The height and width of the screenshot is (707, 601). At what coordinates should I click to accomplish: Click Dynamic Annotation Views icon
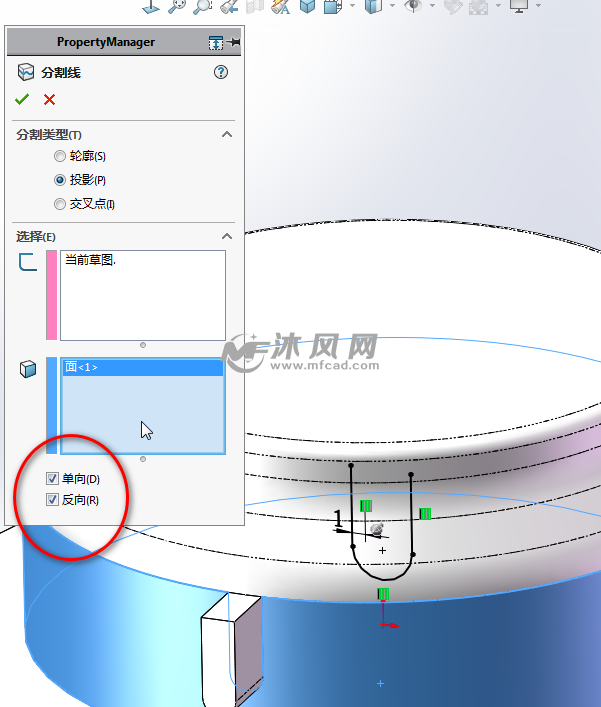click(x=280, y=5)
